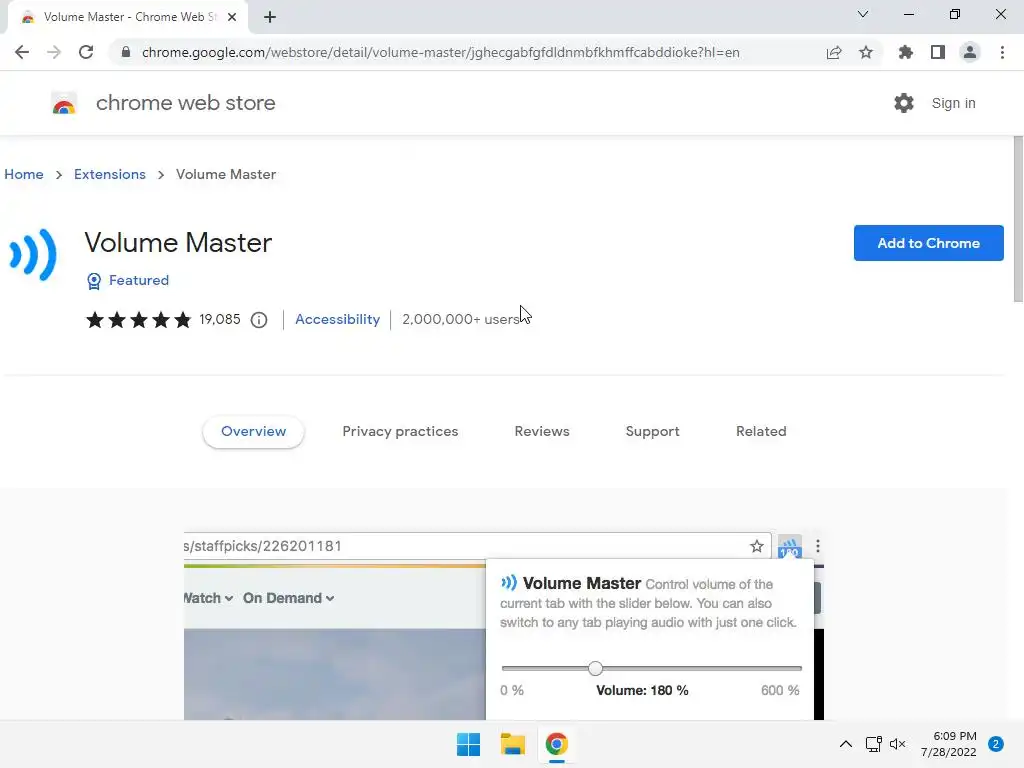Share this page from address bar
This screenshot has height=768, width=1024.
pos(834,52)
